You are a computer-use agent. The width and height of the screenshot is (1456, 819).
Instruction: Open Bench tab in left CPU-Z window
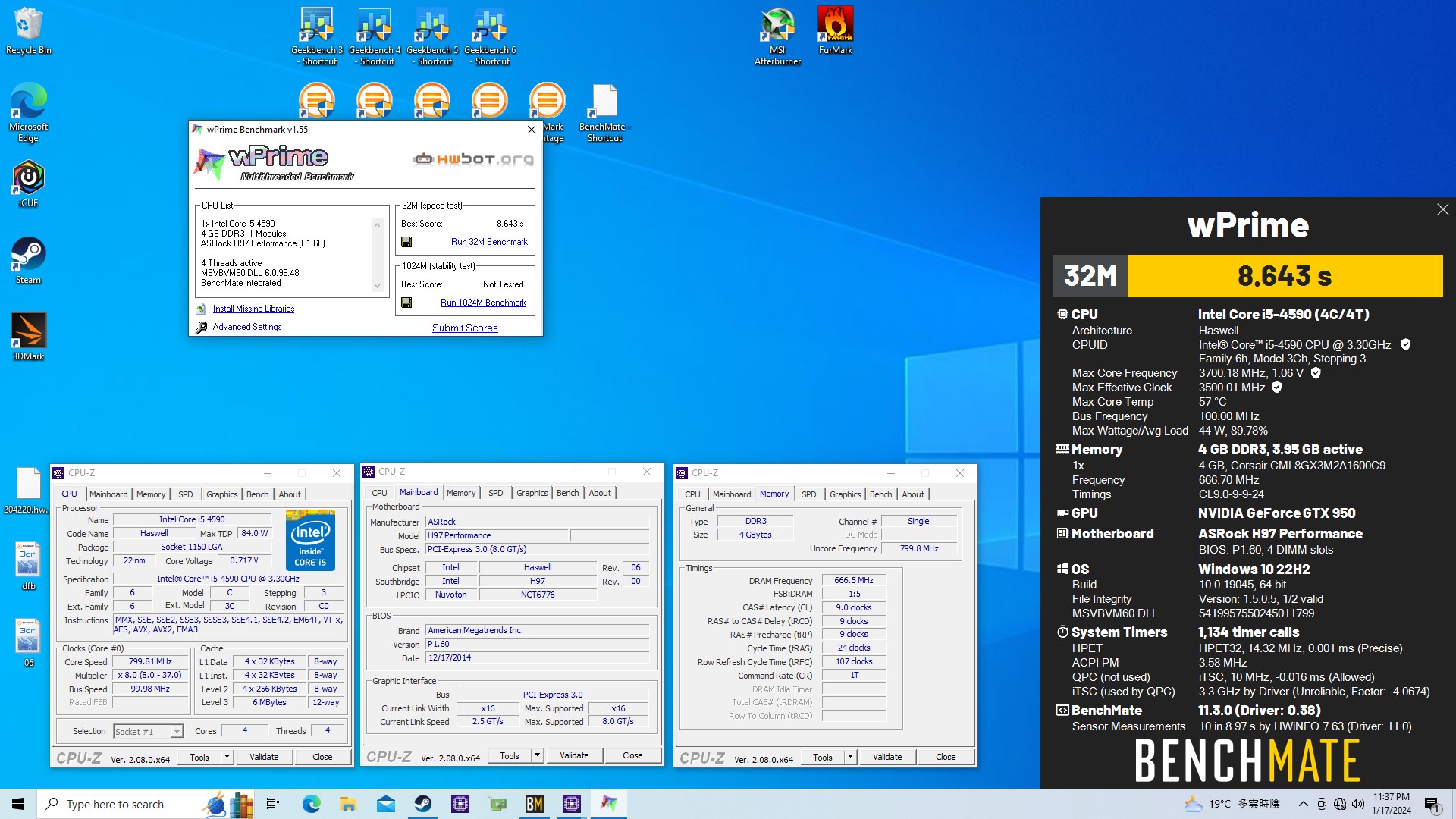258,494
